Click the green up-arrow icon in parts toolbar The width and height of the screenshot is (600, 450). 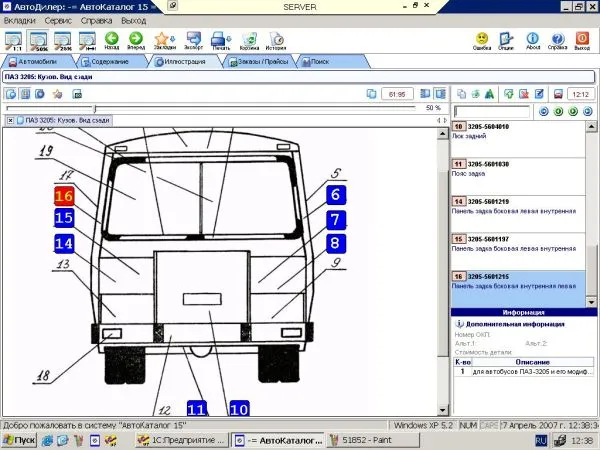coord(509,94)
